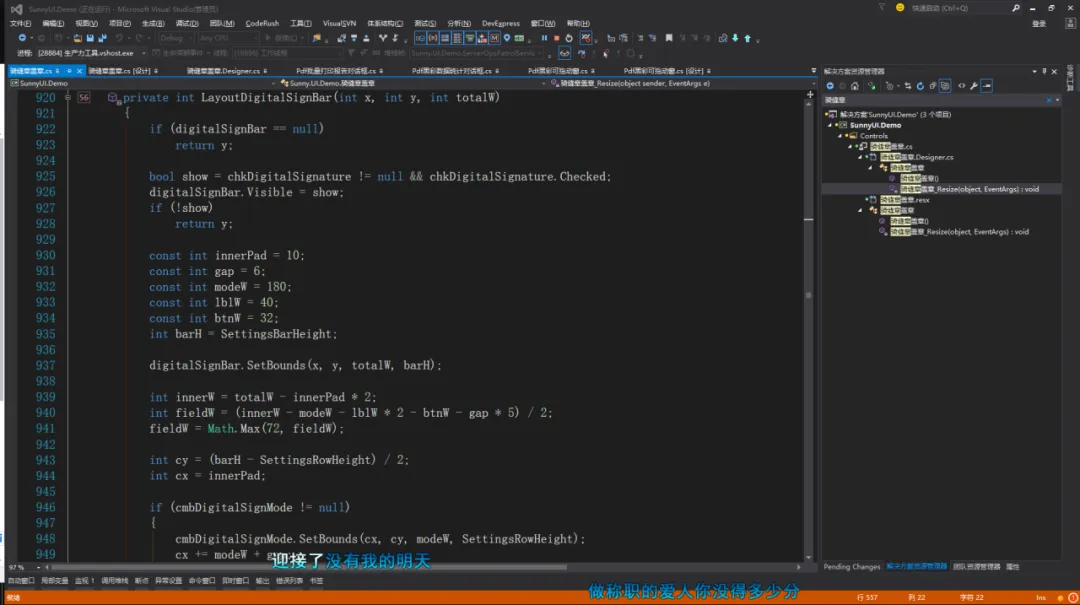The image size is (1080, 605).
Task: Click the bookmark toggle icon in toolbar
Action: pos(669,38)
